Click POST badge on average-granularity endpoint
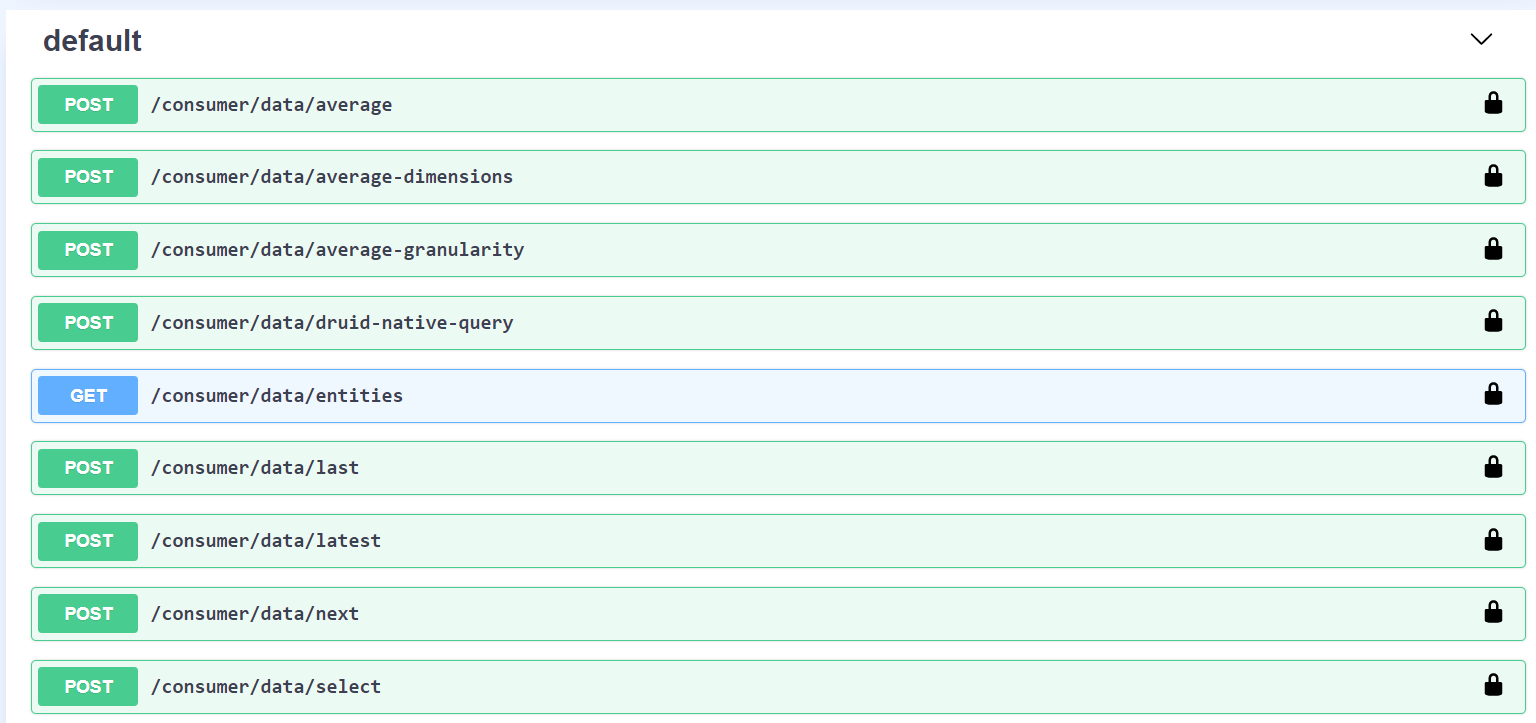1536x723 pixels. (88, 250)
